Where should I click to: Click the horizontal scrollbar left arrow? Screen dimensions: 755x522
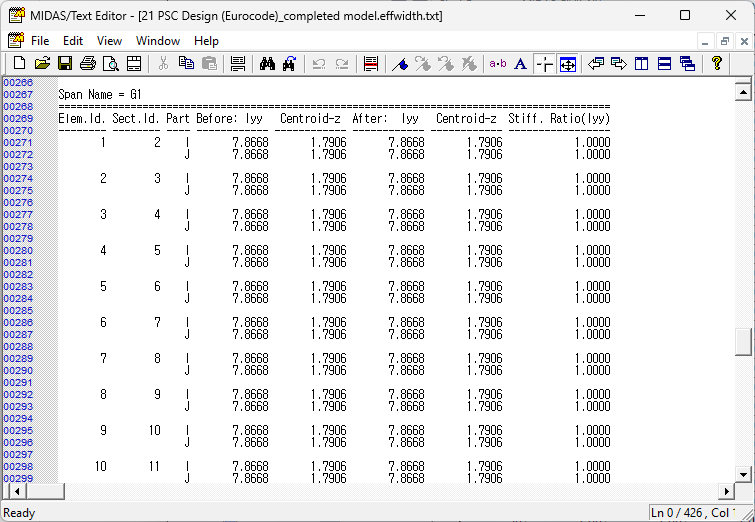pyautogui.click(x=17, y=492)
